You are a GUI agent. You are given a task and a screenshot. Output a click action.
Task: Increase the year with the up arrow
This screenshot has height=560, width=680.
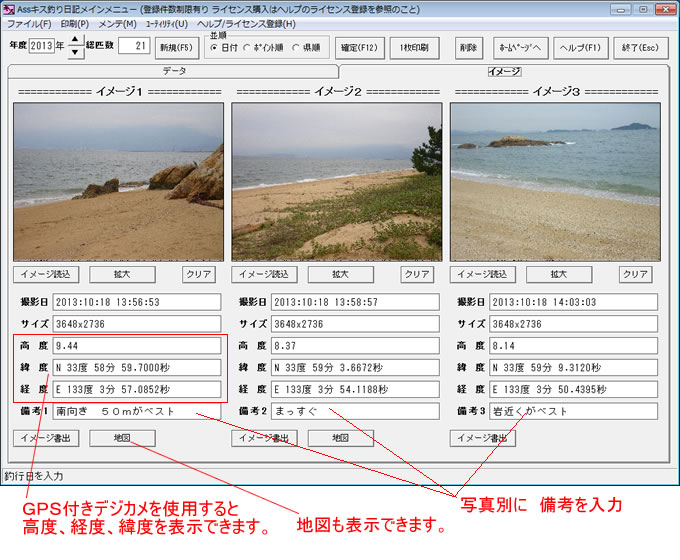76,39
